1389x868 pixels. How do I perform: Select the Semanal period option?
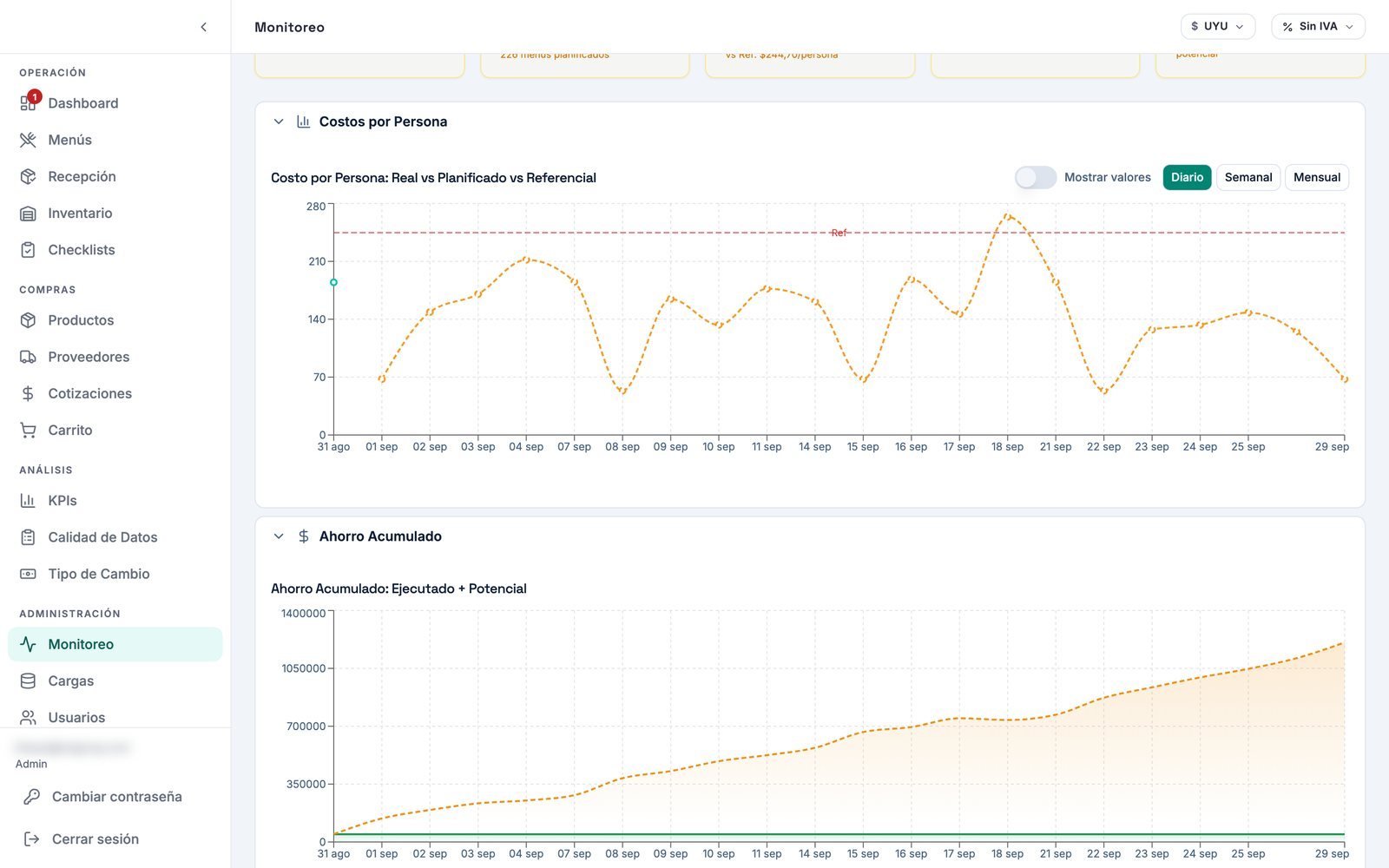click(1248, 177)
